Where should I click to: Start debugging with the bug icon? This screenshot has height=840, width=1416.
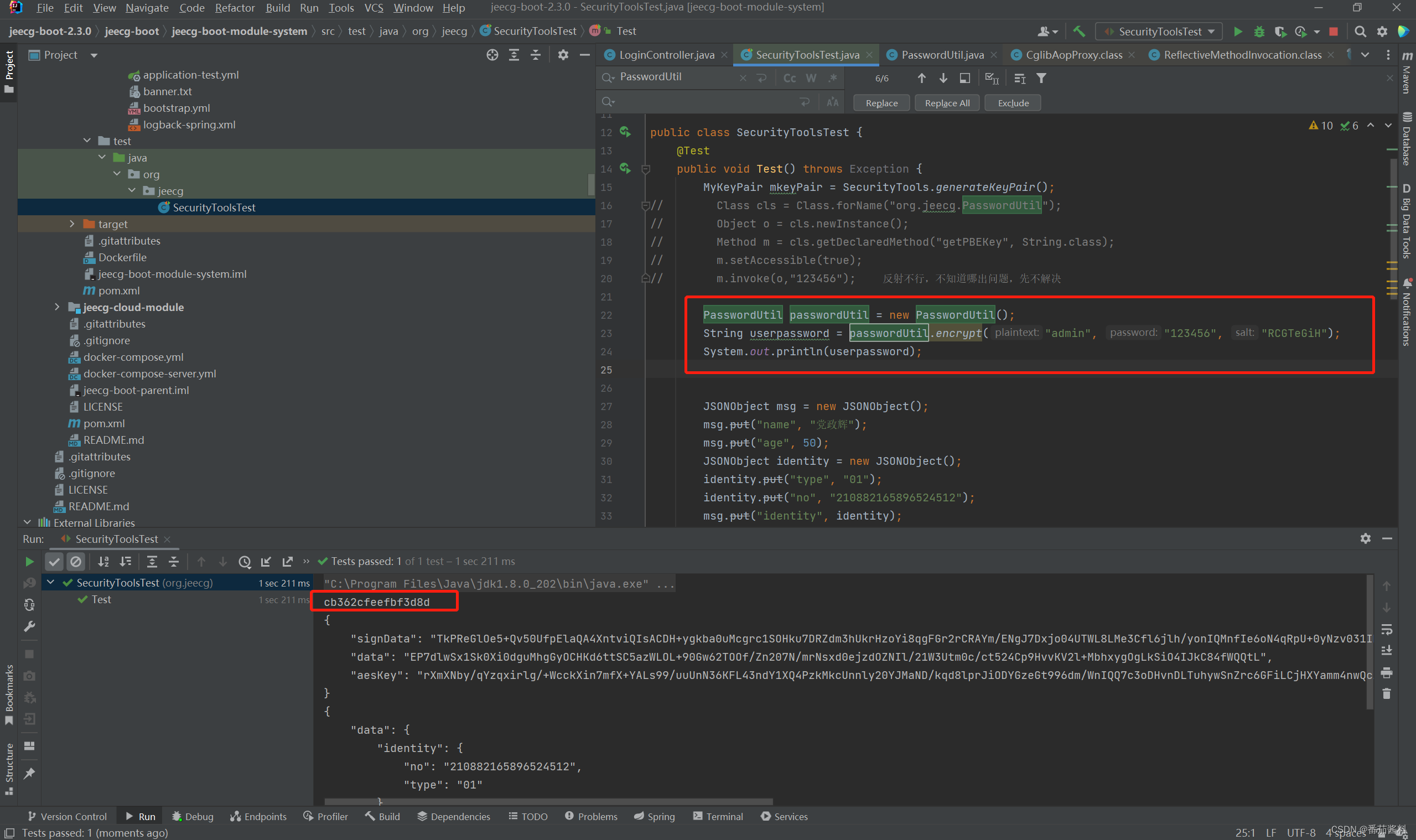click(x=1259, y=32)
